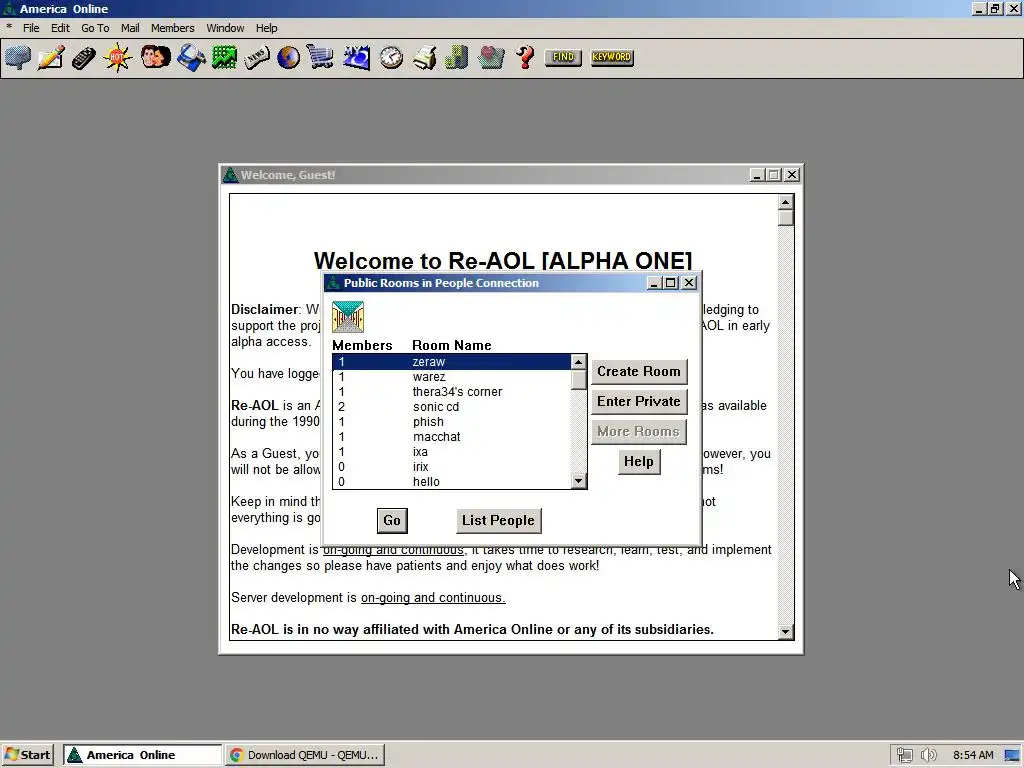The width and height of the screenshot is (1024, 768).
Task: Click the Print icon in toolbar
Action: (424, 57)
